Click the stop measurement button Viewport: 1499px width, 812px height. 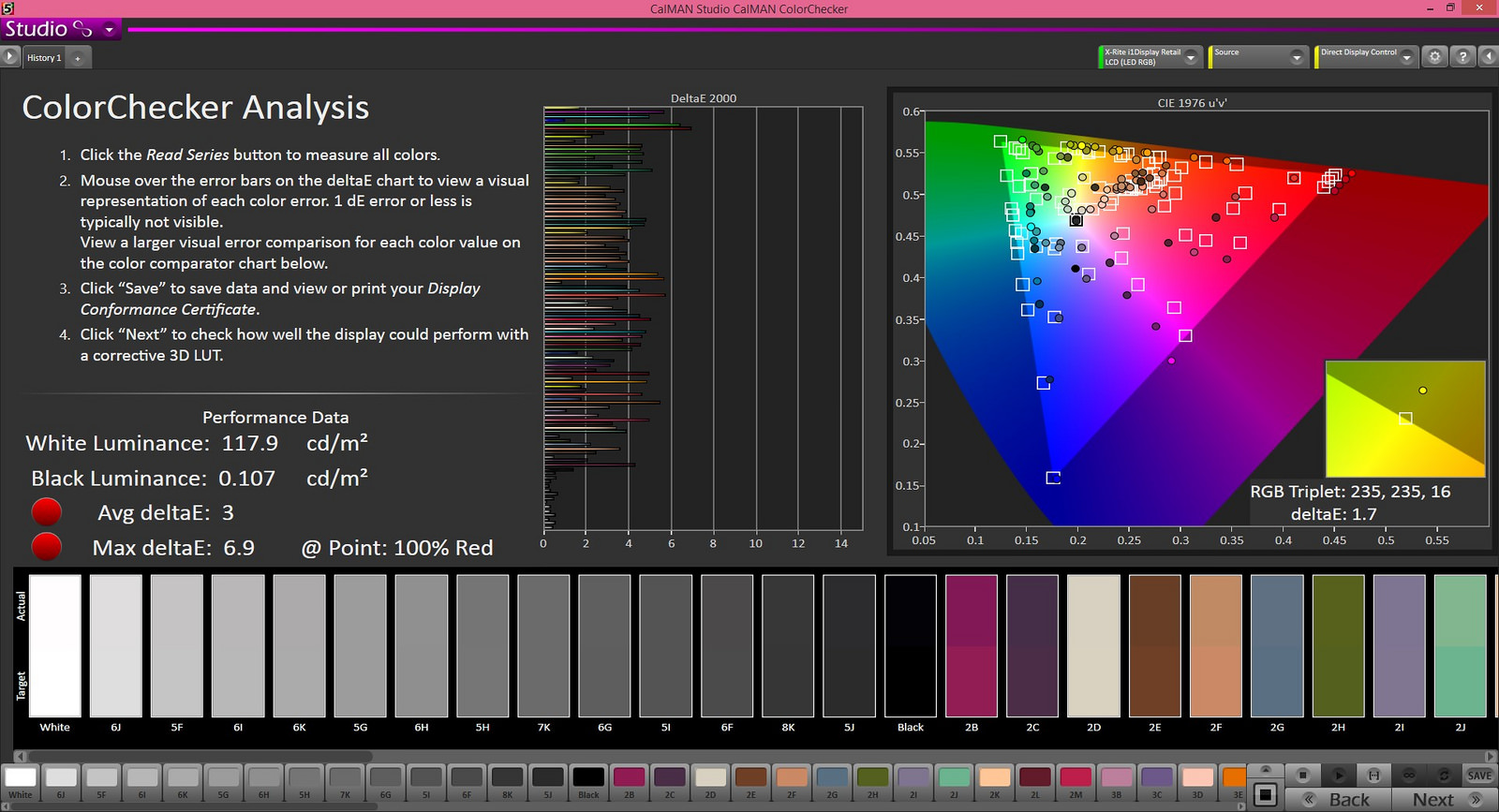tap(1302, 775)
